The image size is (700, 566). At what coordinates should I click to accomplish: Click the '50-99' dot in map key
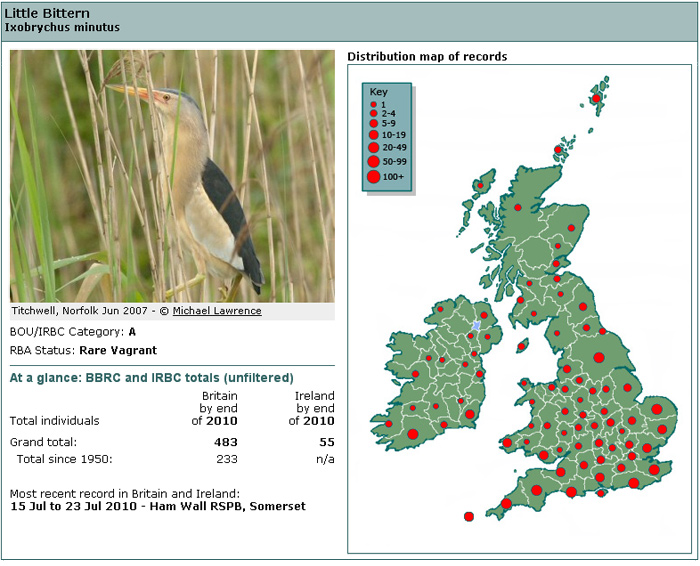click(374, 162)
